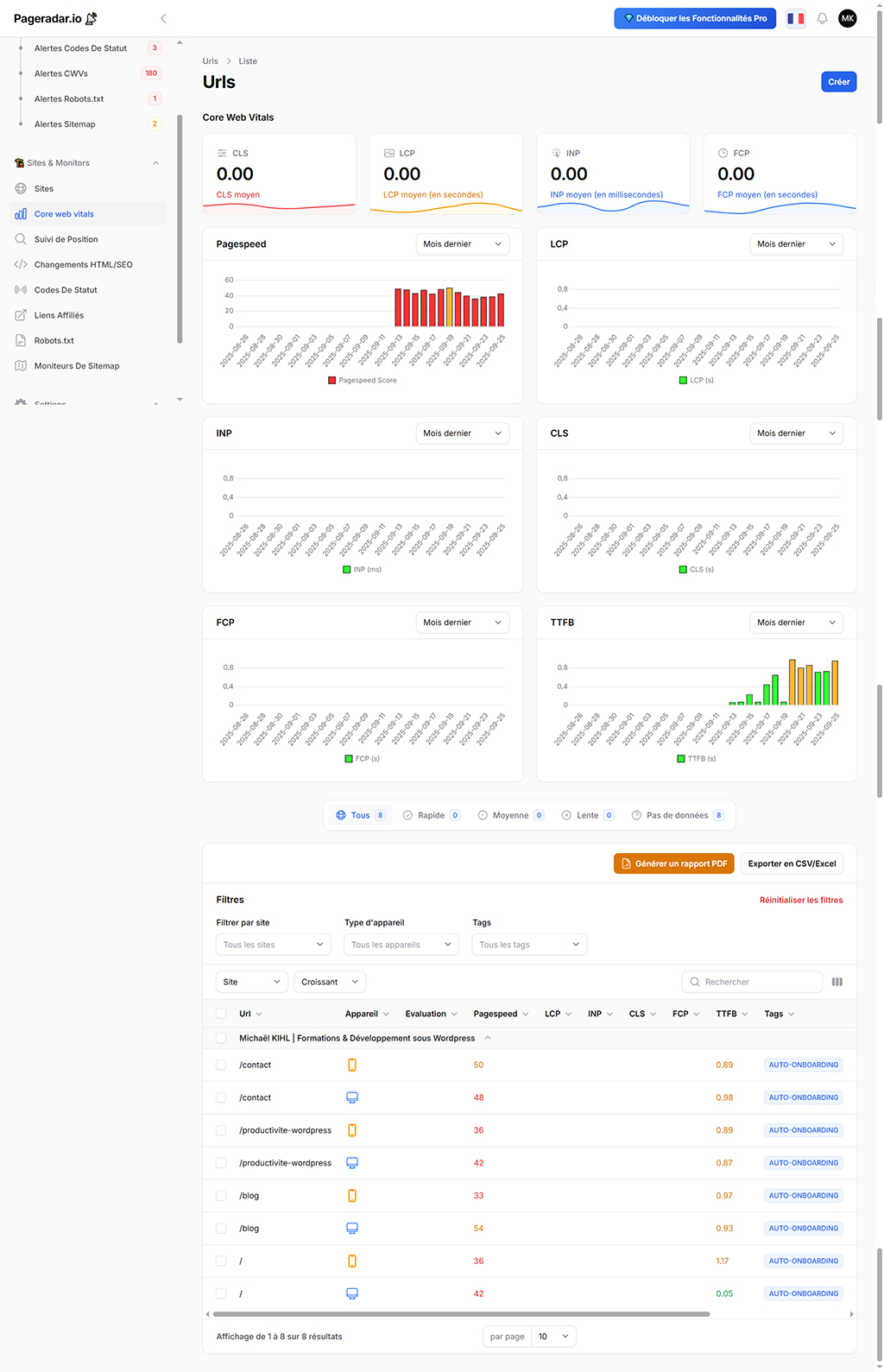
Task: Tick the checkbox for mobile /blog row
Action: pyautogui.click(x=221, y=1196)
